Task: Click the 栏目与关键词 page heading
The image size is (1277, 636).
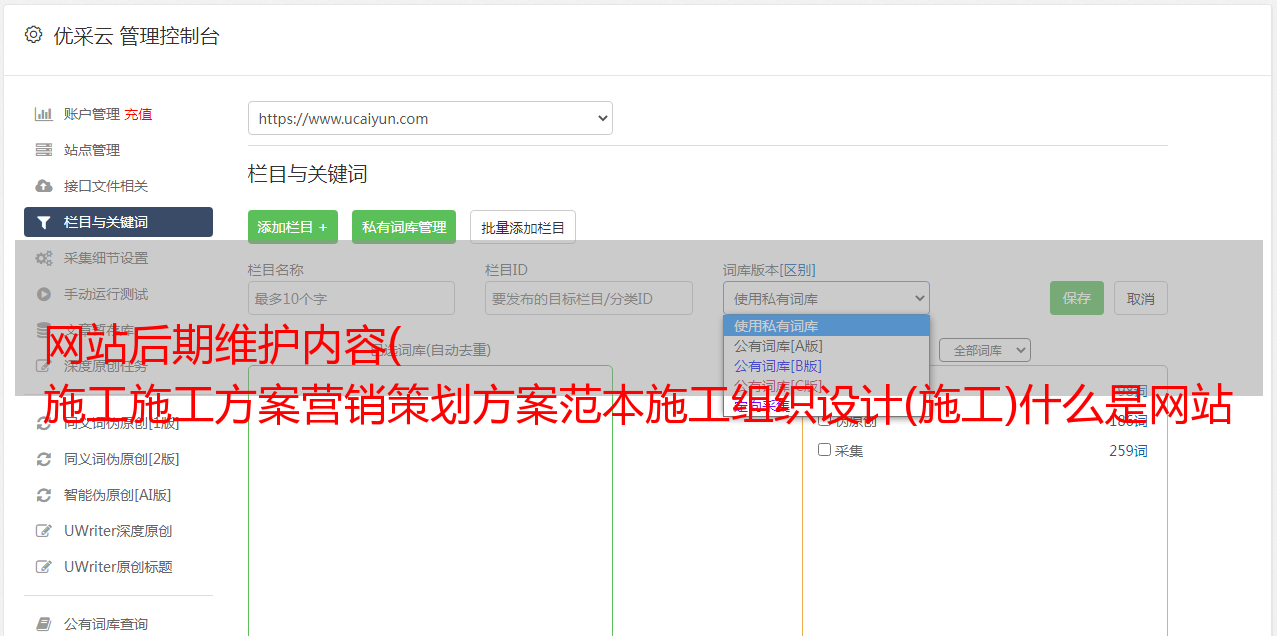Action: pyautogui.click(x=308, y=174)
